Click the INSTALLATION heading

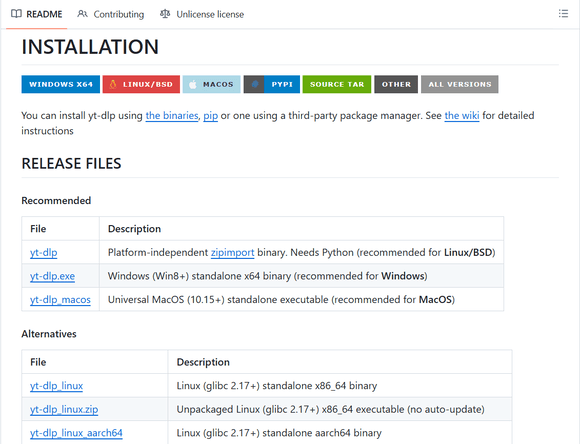(90, 47)
